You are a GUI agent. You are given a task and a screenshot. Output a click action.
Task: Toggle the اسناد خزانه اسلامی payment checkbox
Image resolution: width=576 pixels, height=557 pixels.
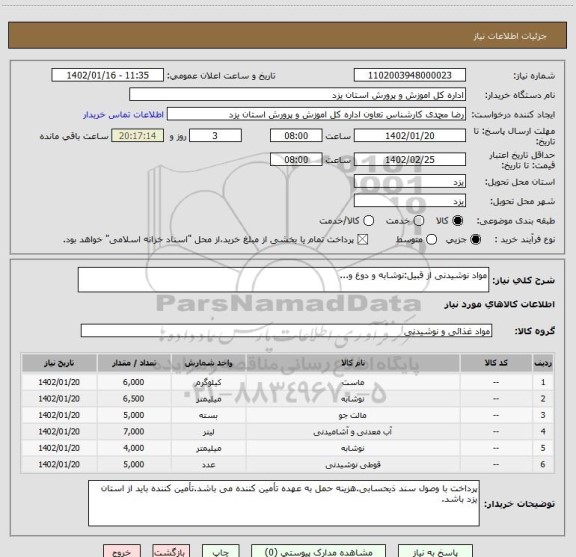click(x=363, y=240)
